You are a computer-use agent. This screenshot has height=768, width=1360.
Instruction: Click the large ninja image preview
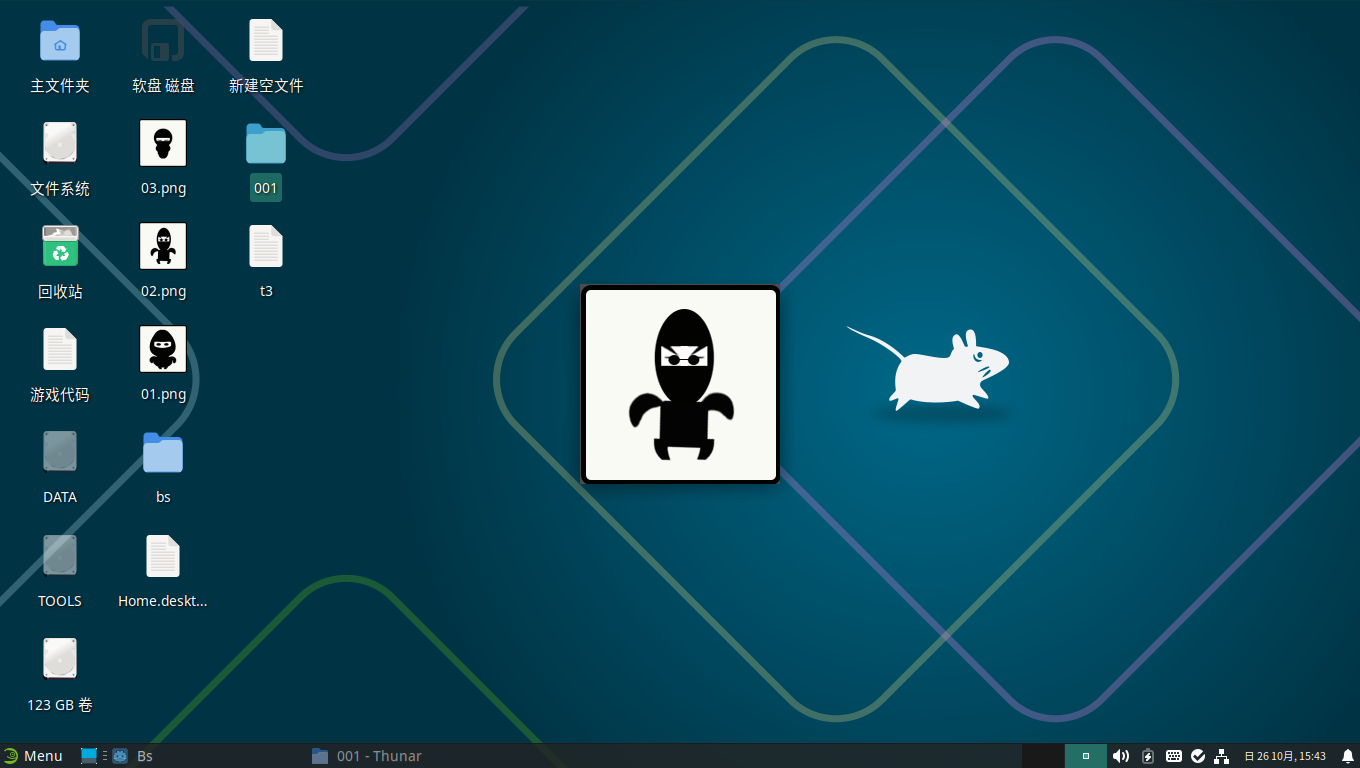tap(680, 384)
